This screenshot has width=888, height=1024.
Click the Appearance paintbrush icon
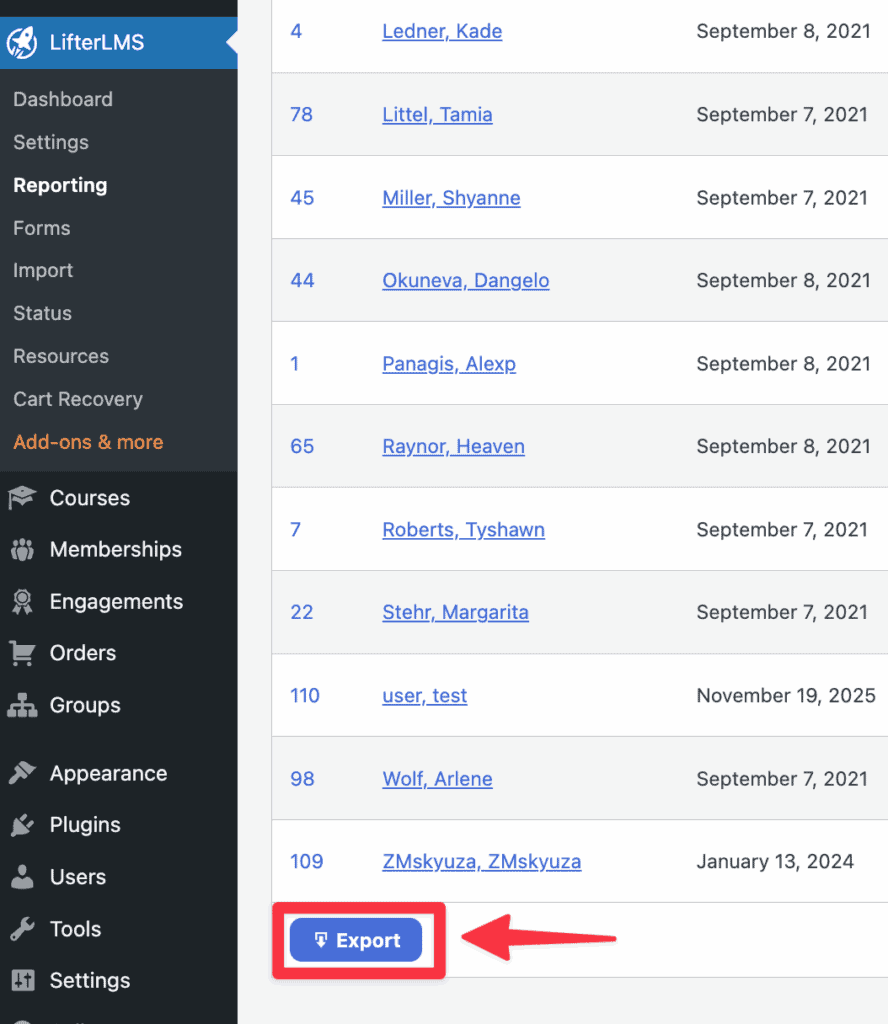(x=22, y=773)
